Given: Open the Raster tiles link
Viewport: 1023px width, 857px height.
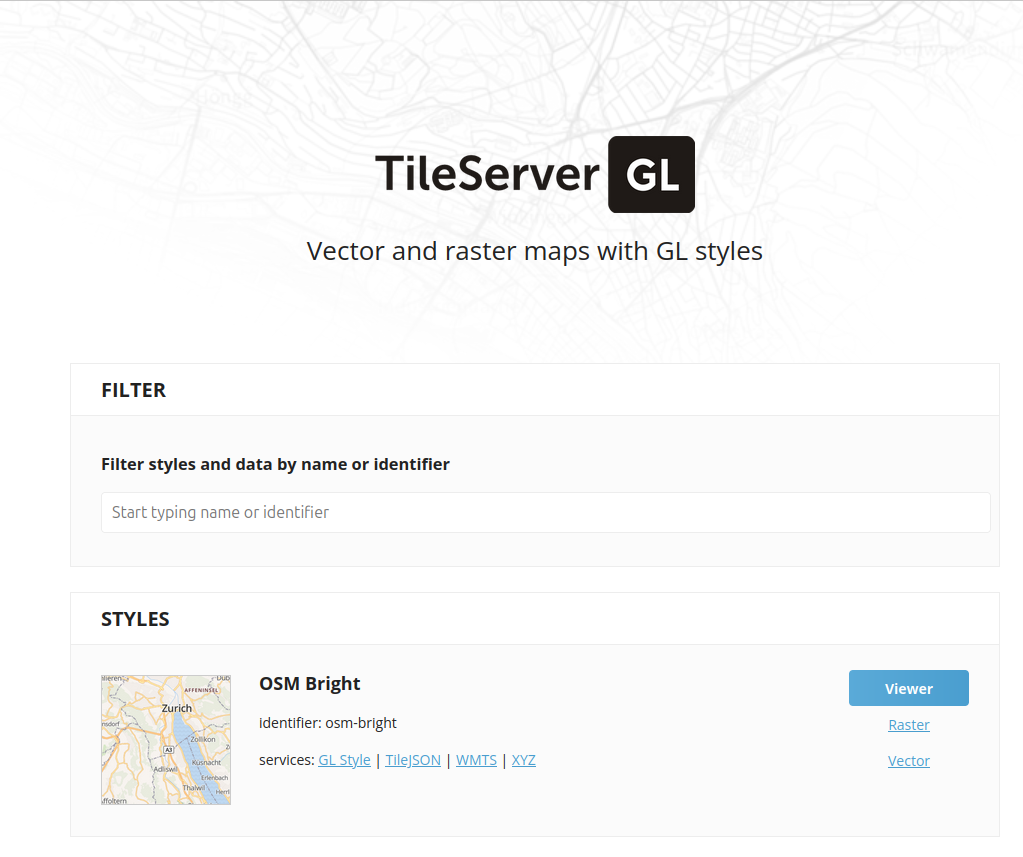Looking at the screenshot, I should [x=908, y=724].
